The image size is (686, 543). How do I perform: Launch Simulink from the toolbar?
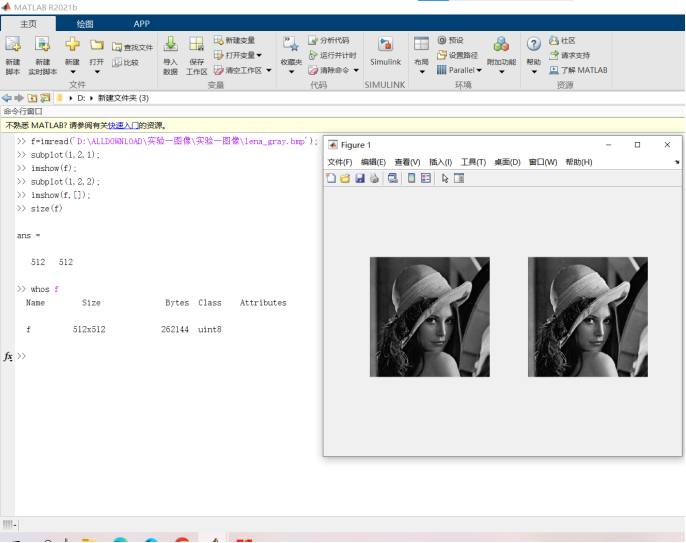pyautogui.click(x=385, y=51)
